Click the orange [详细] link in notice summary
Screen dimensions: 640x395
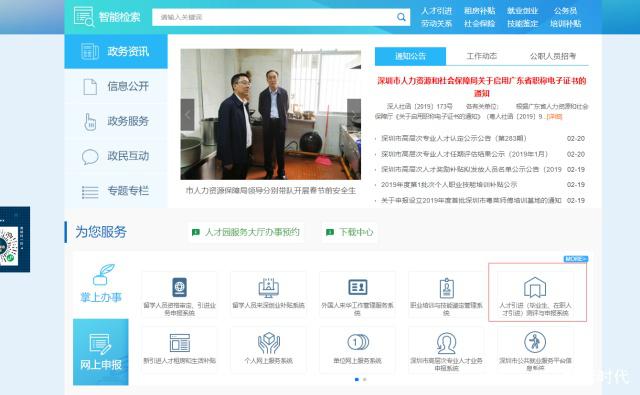coord(554,117)
